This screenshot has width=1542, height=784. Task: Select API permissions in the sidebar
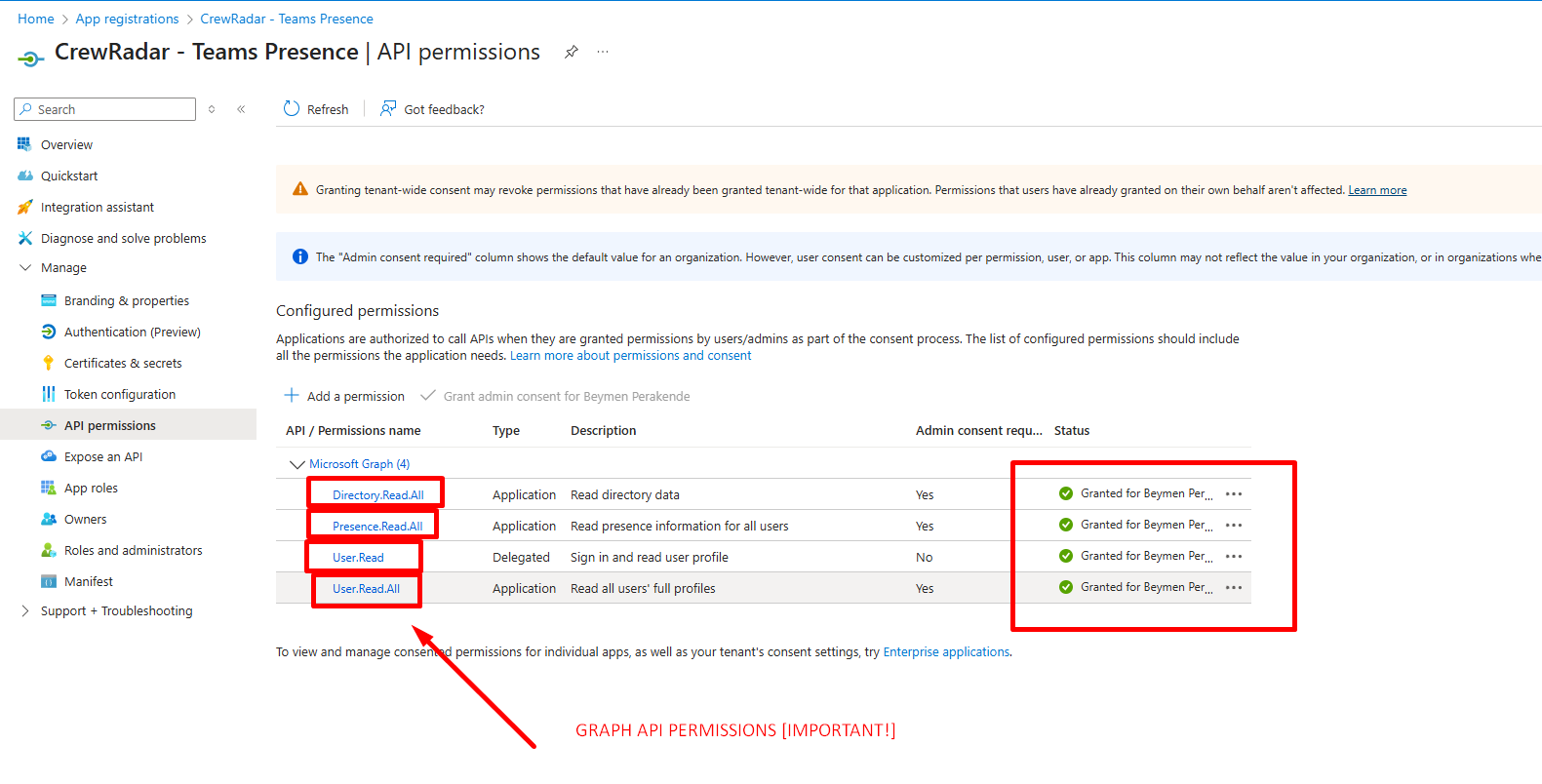pos(110,425)
